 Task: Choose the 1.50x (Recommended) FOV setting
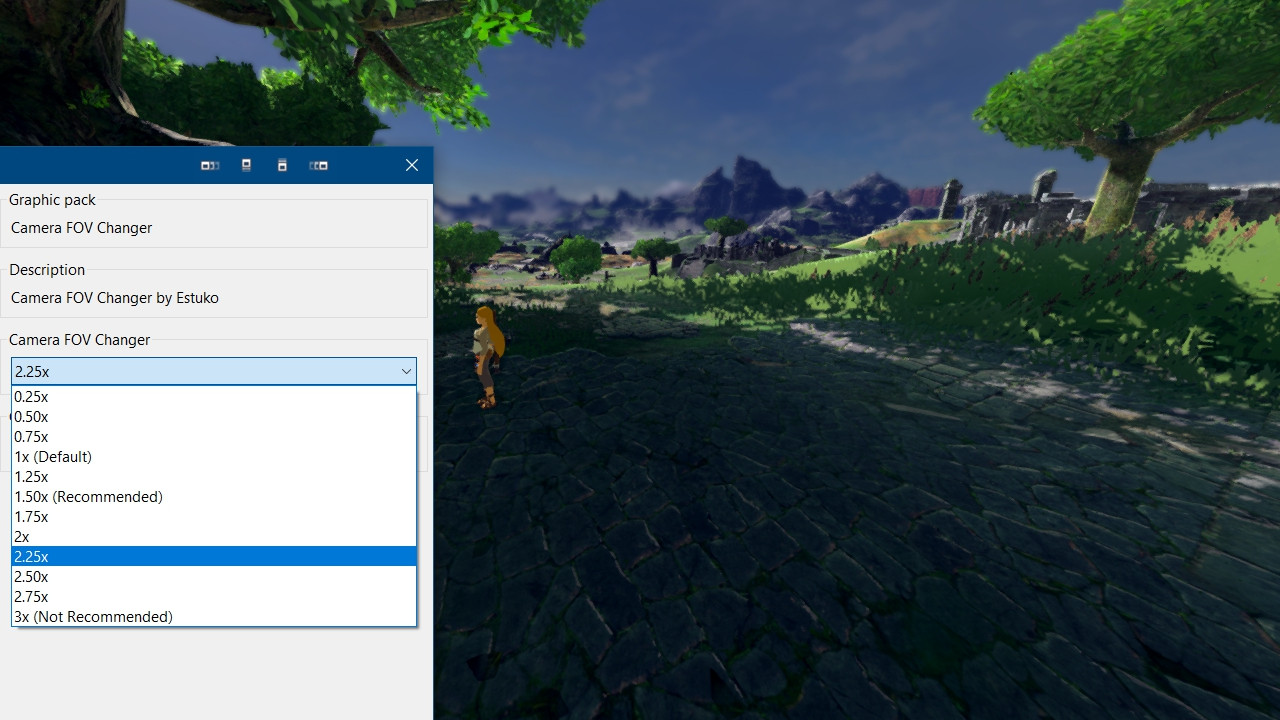[88, 496]
